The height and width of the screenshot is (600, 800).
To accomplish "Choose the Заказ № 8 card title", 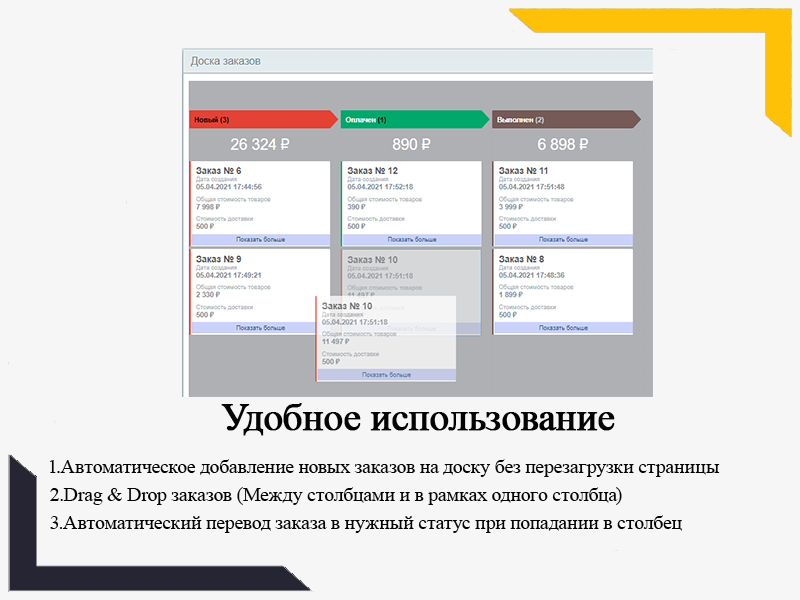I will 521,259.
